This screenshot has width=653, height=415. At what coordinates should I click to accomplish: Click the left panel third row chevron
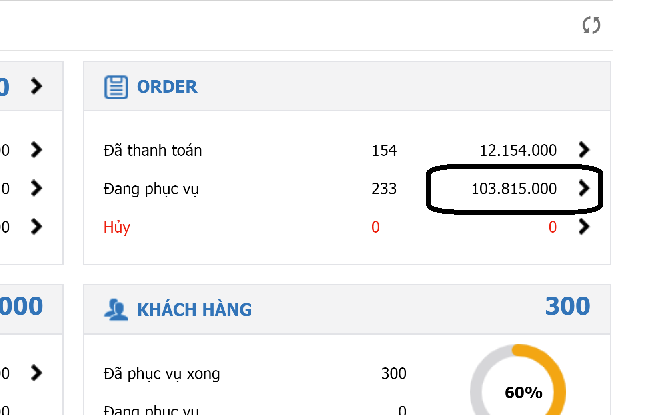pyautogui.click(x=36, y=226)
